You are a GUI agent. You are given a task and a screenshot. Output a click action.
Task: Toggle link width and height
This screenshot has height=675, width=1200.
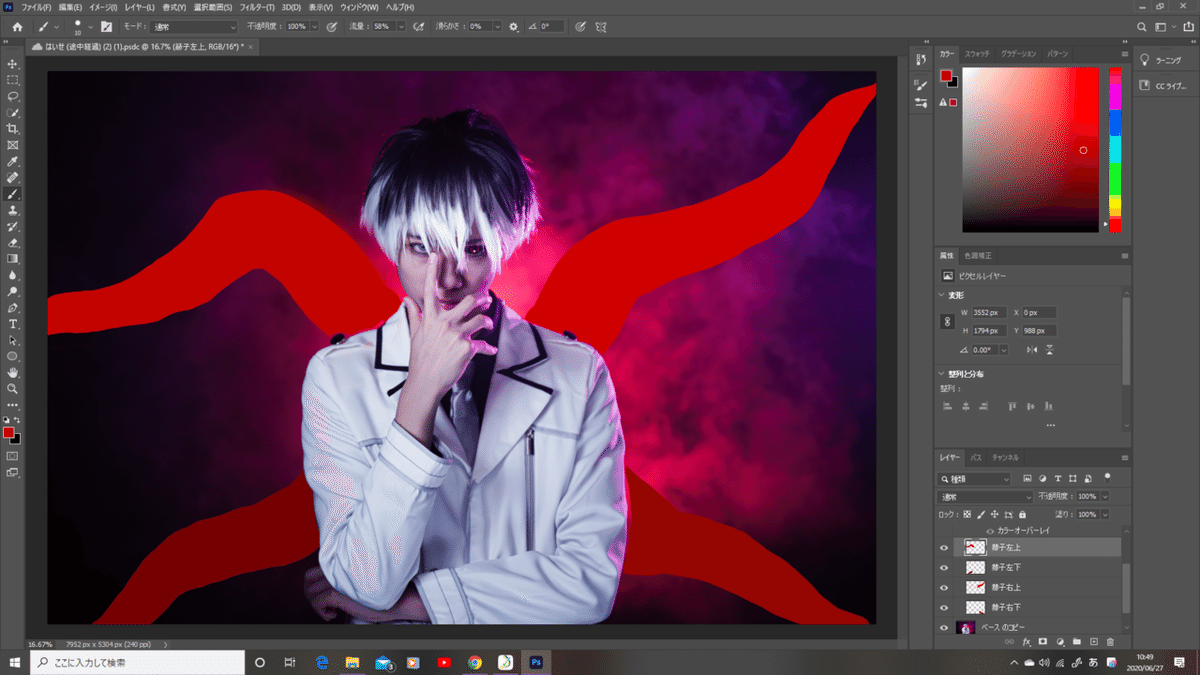[948, 322]
